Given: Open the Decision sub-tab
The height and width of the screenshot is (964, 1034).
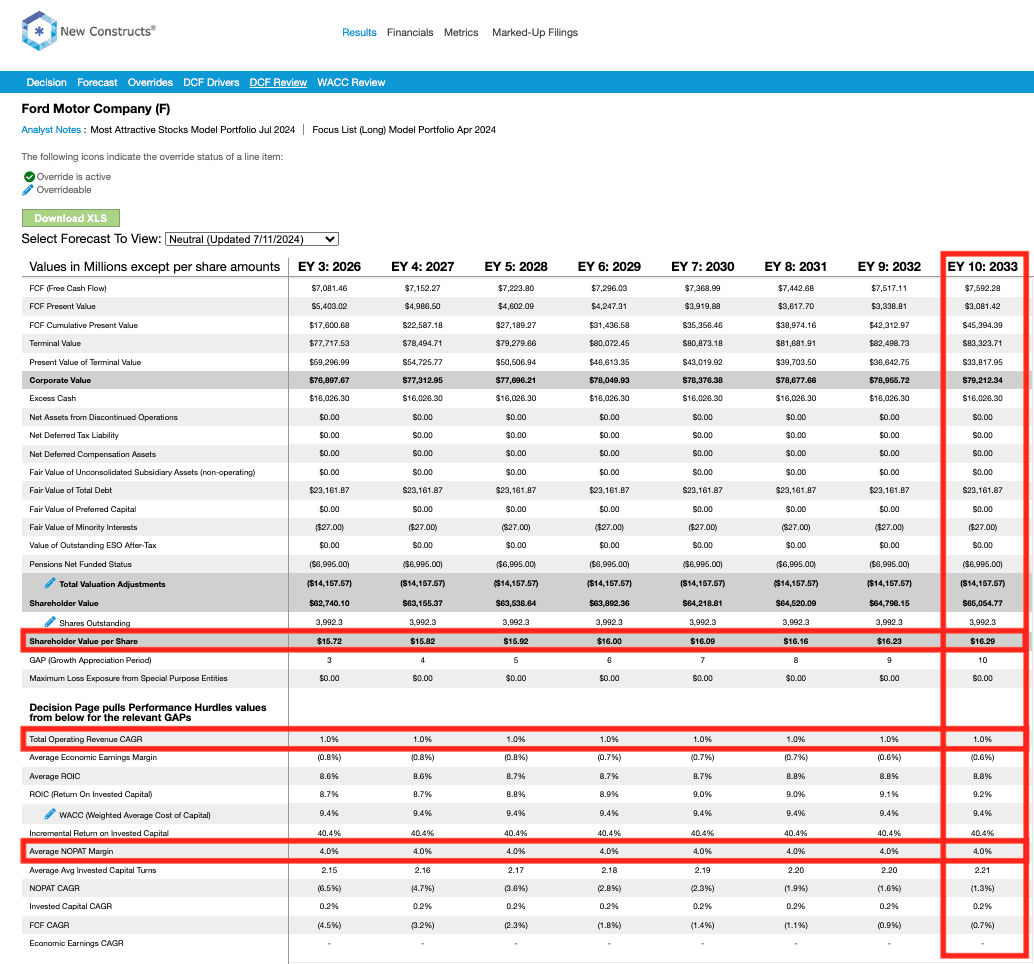Looking at the screenshot, I should [x=47, y=83].
